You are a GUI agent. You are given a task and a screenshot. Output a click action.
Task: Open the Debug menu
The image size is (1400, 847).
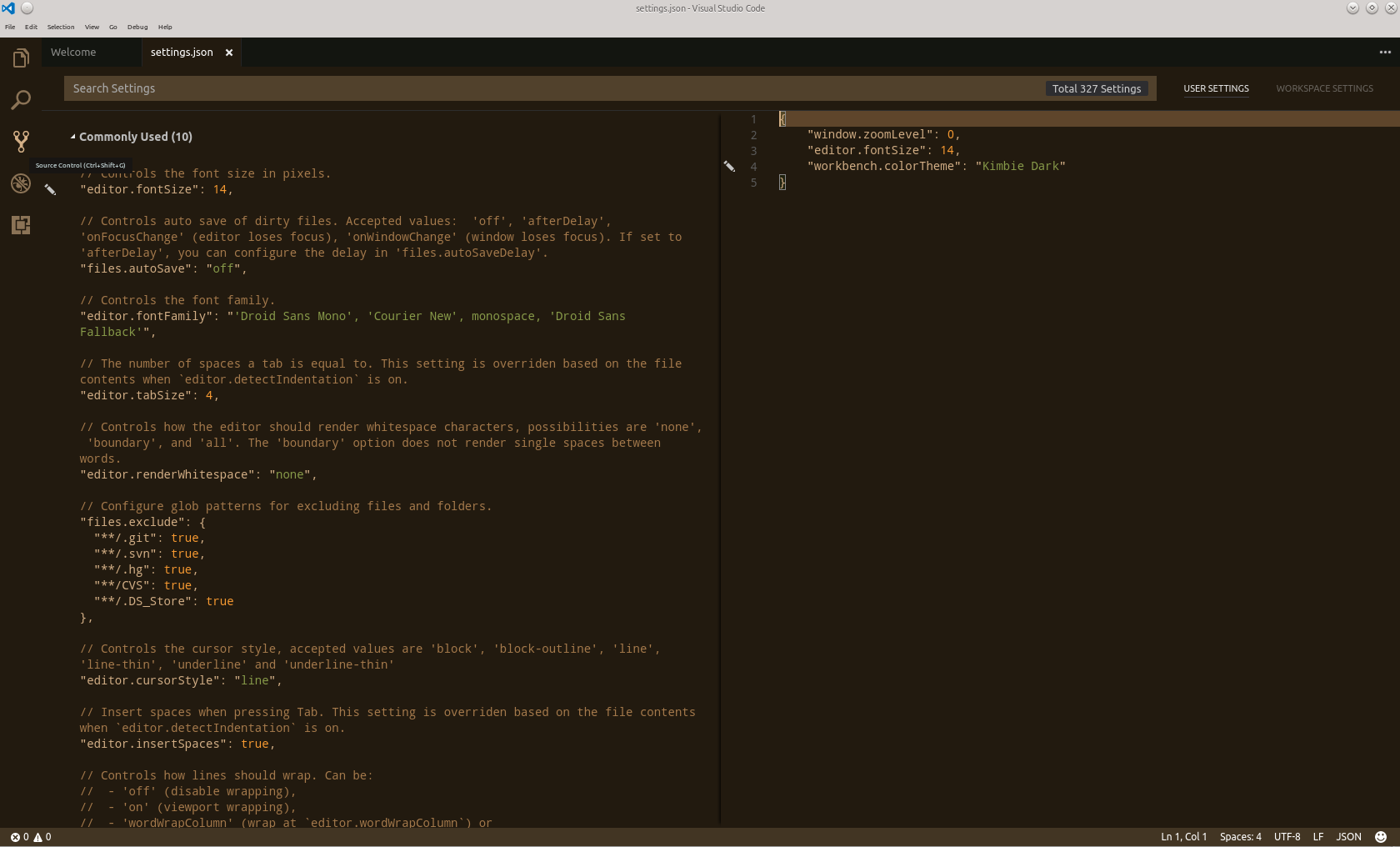point(137,27)
